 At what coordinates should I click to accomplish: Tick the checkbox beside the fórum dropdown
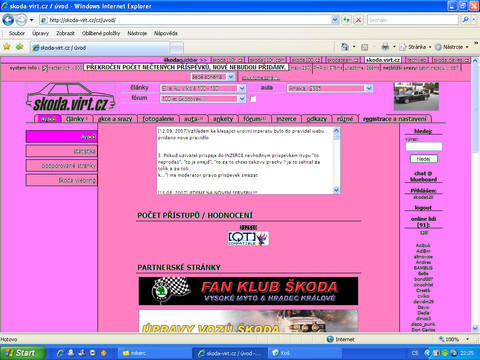click(253, 99)
